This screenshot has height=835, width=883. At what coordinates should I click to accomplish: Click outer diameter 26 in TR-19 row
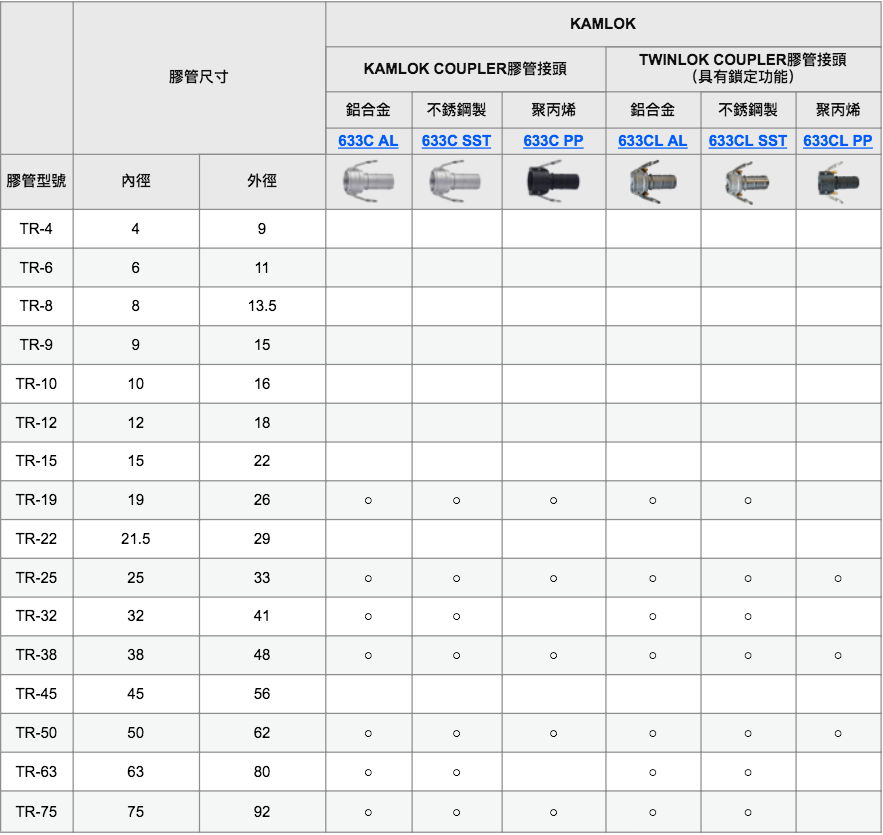[262, 499]
